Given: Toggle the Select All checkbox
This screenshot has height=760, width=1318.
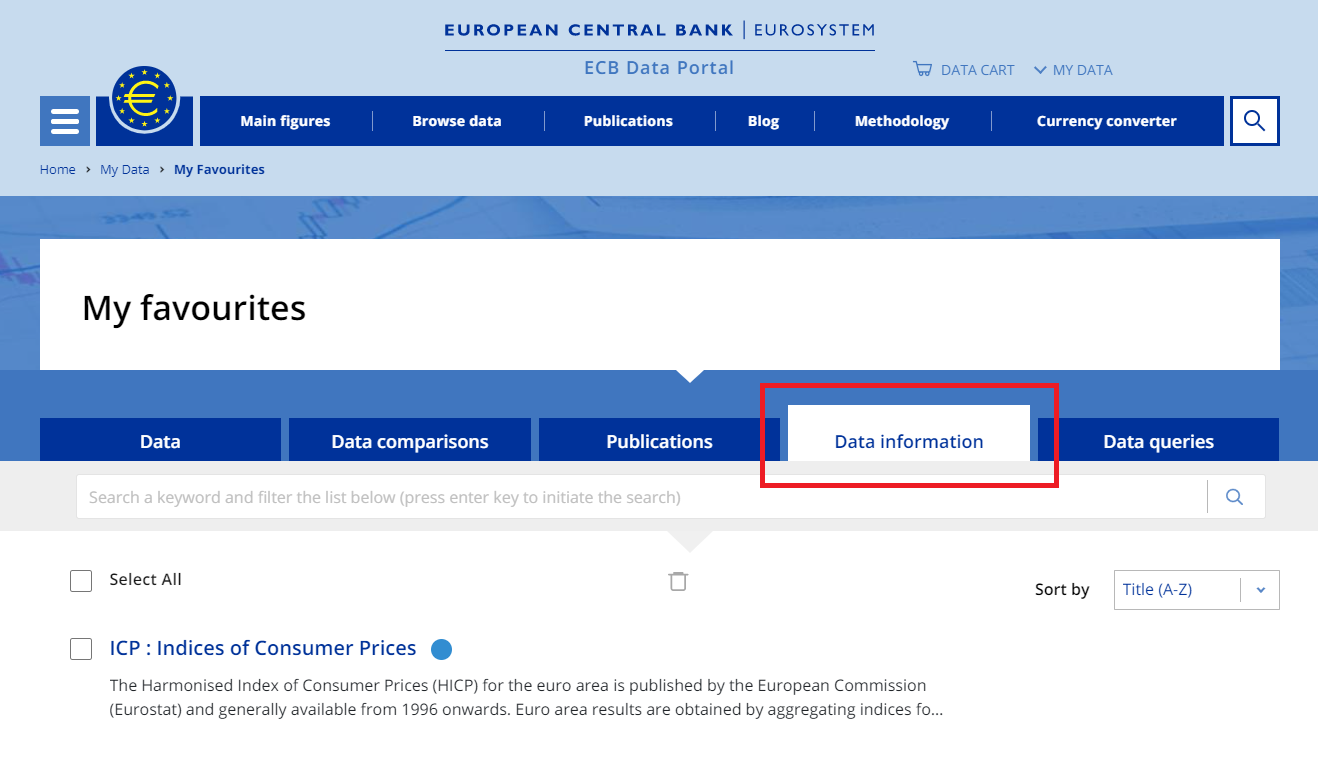Looking at the screenshot, I should [x=81, y=580].
